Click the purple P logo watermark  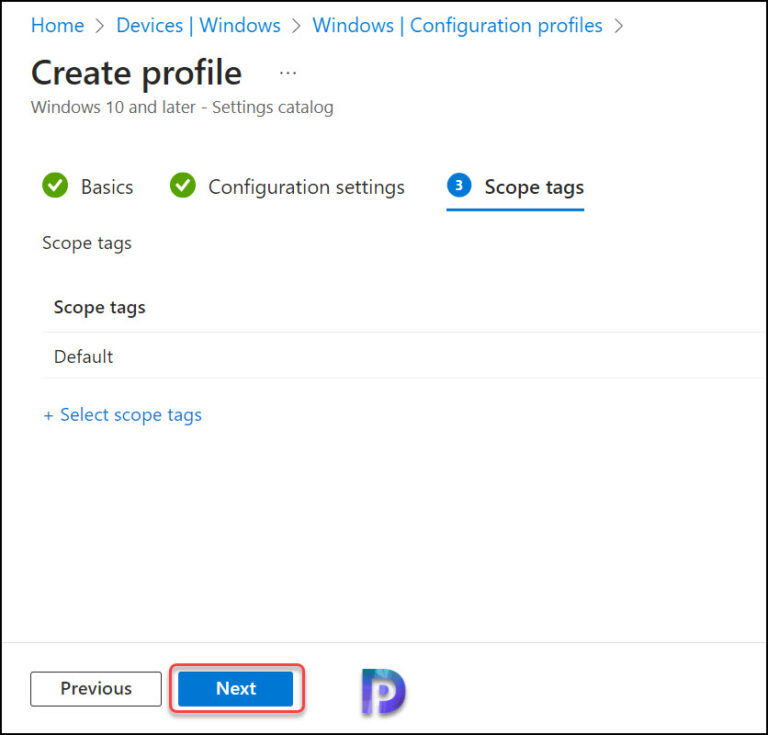[384, 691]
